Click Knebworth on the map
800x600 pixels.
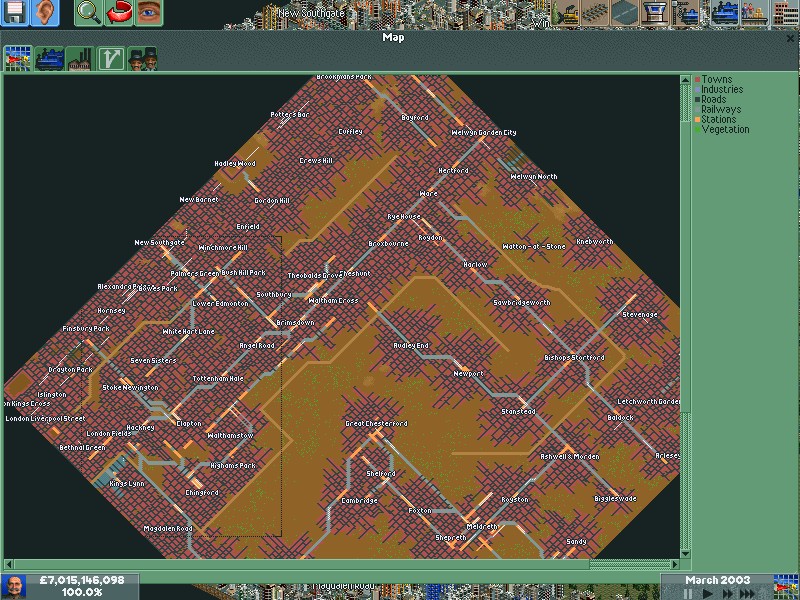point(594,241)
